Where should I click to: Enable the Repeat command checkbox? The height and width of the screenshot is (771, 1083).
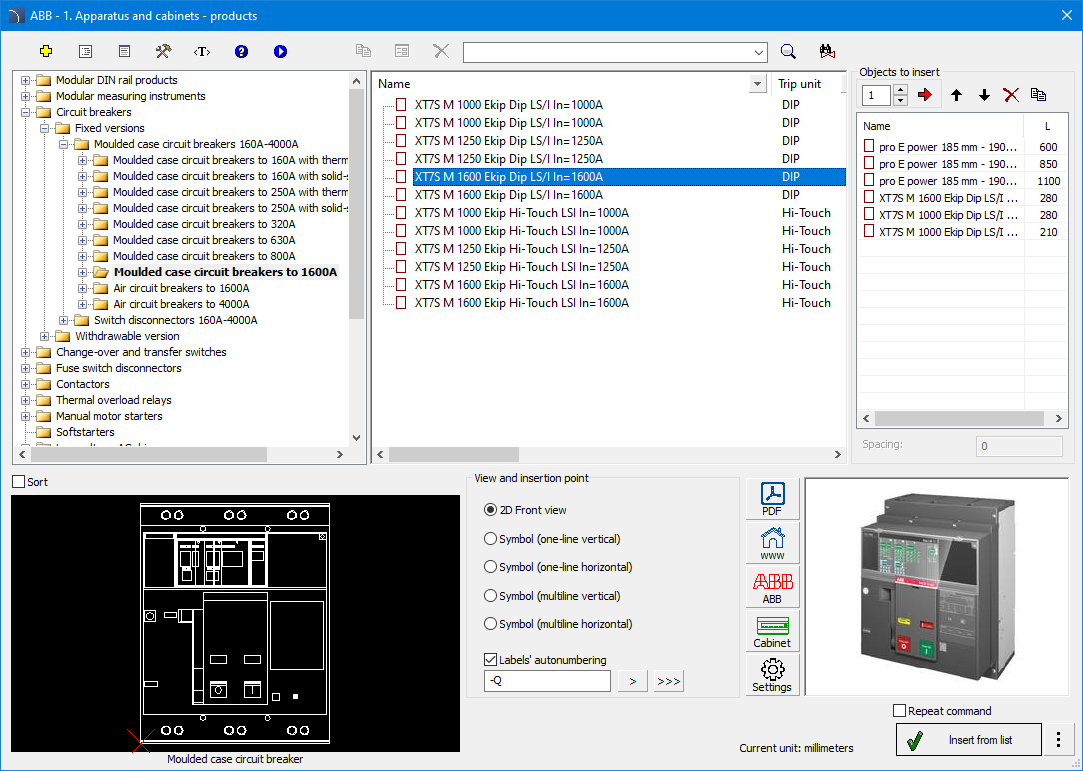tap(899, 711)
